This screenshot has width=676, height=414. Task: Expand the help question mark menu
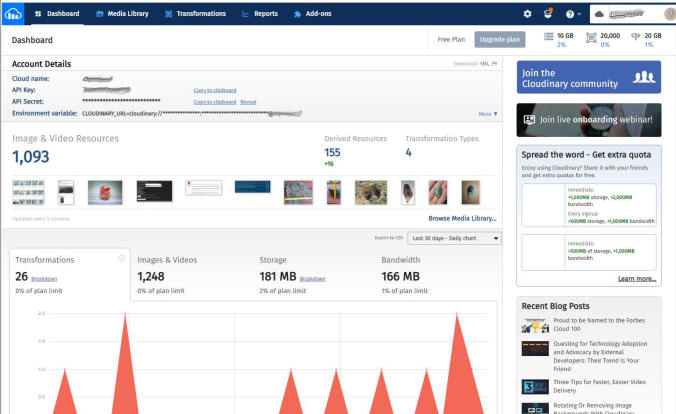[x=573, y=14]
